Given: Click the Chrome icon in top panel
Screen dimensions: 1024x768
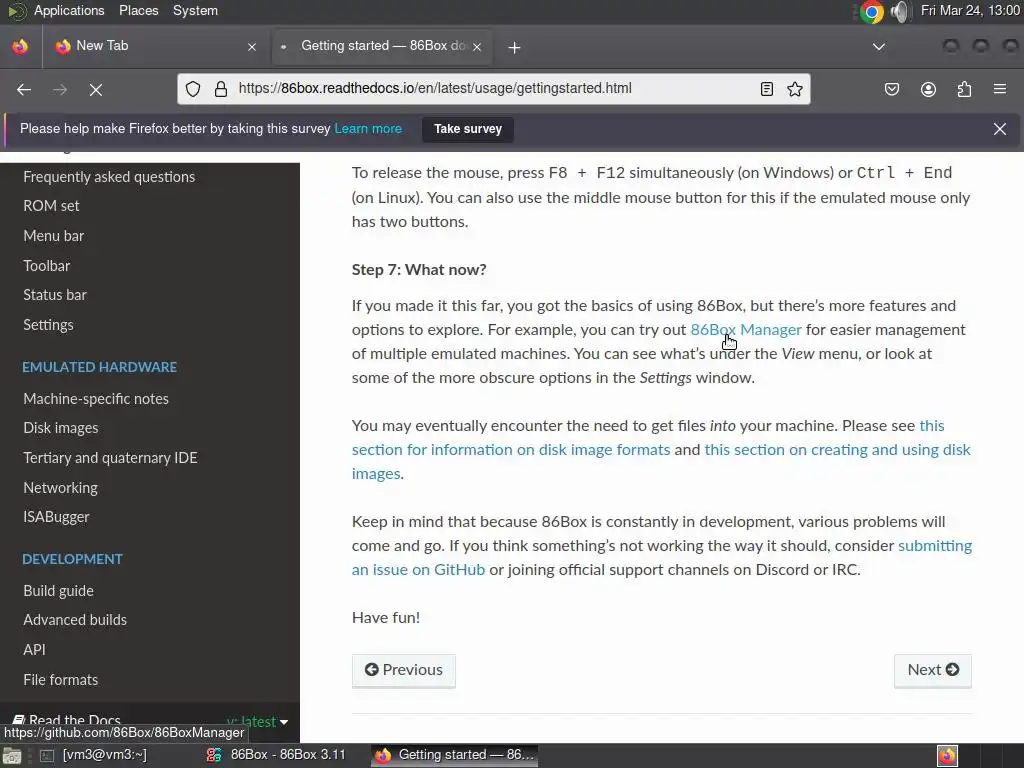Looking at the screenshot, I should 871,11.
